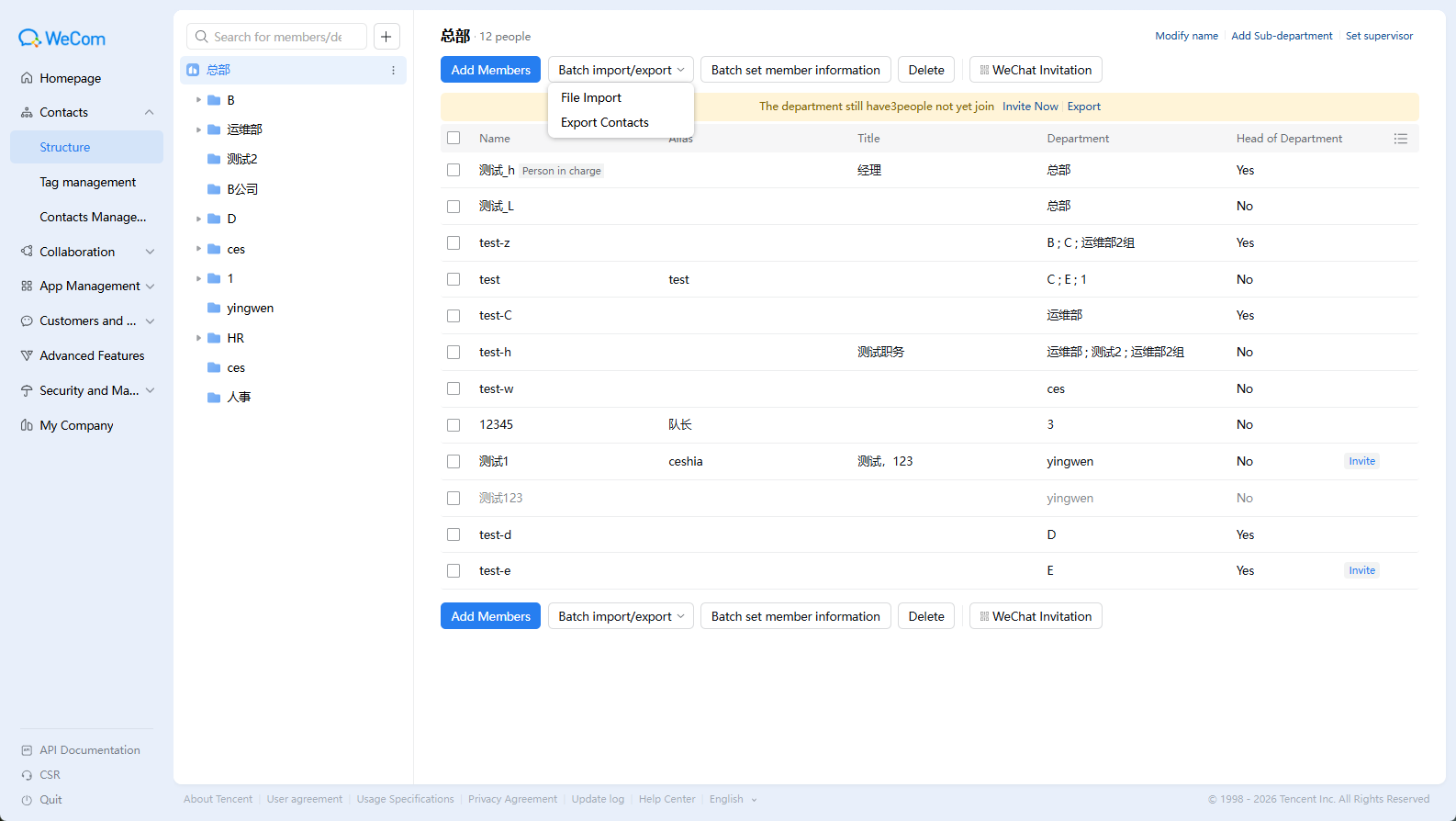The height and width of the screenshot is (821, 1456).
Task: Open Advanced Features funnel icon
Action: (27, 355)
